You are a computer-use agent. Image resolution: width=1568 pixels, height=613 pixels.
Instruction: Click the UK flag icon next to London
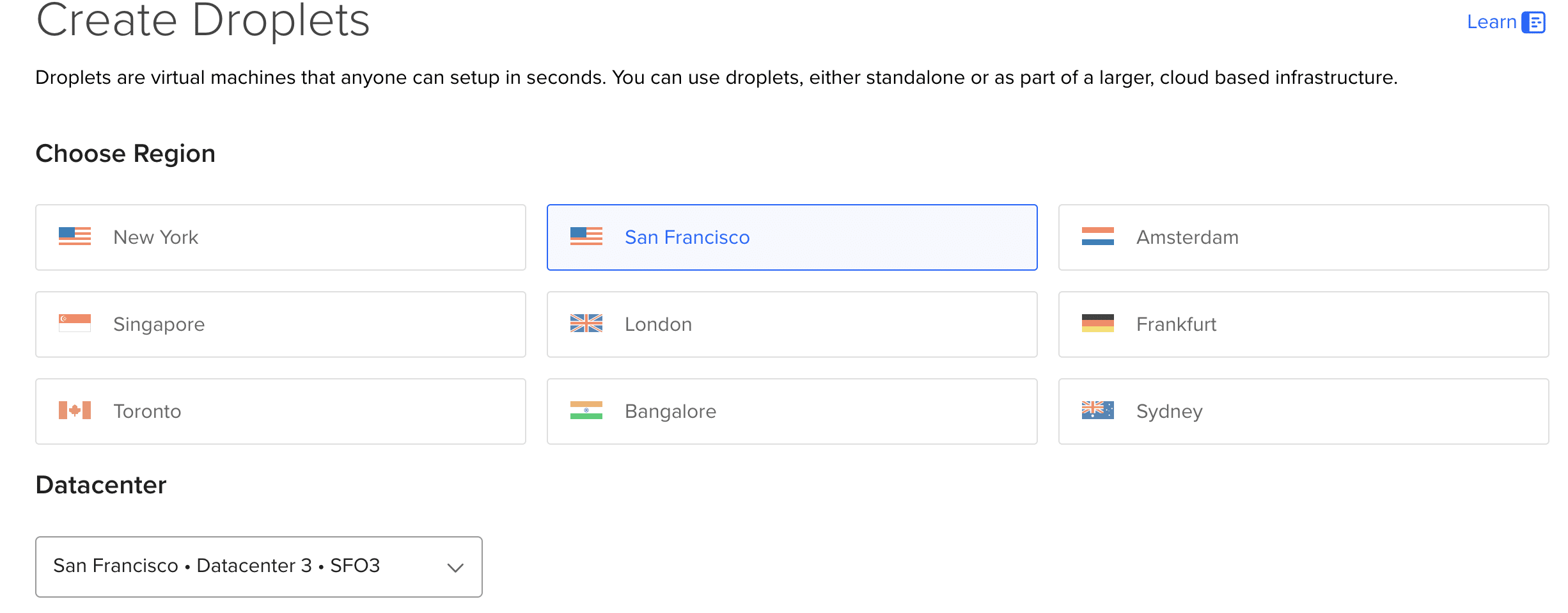pyautogui.click(x=586, y=324)
